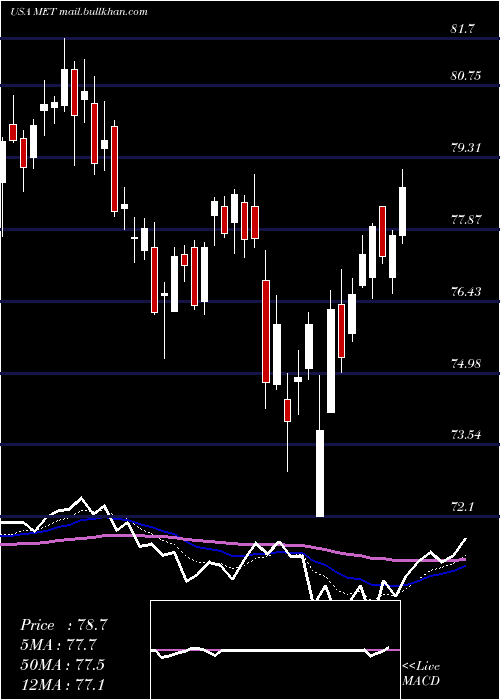Click the 79.31 price level label
The height and width of the screenshot is (700, 500).
coord(466,148)
